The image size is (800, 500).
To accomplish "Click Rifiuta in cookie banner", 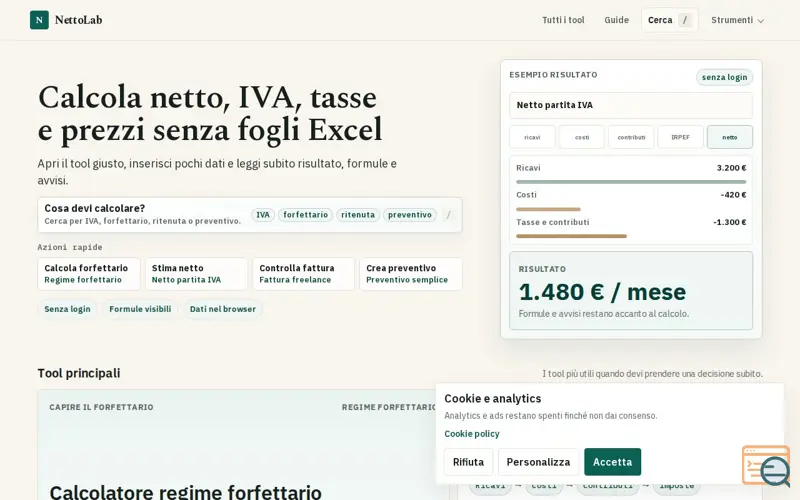I will click(468, 462).
